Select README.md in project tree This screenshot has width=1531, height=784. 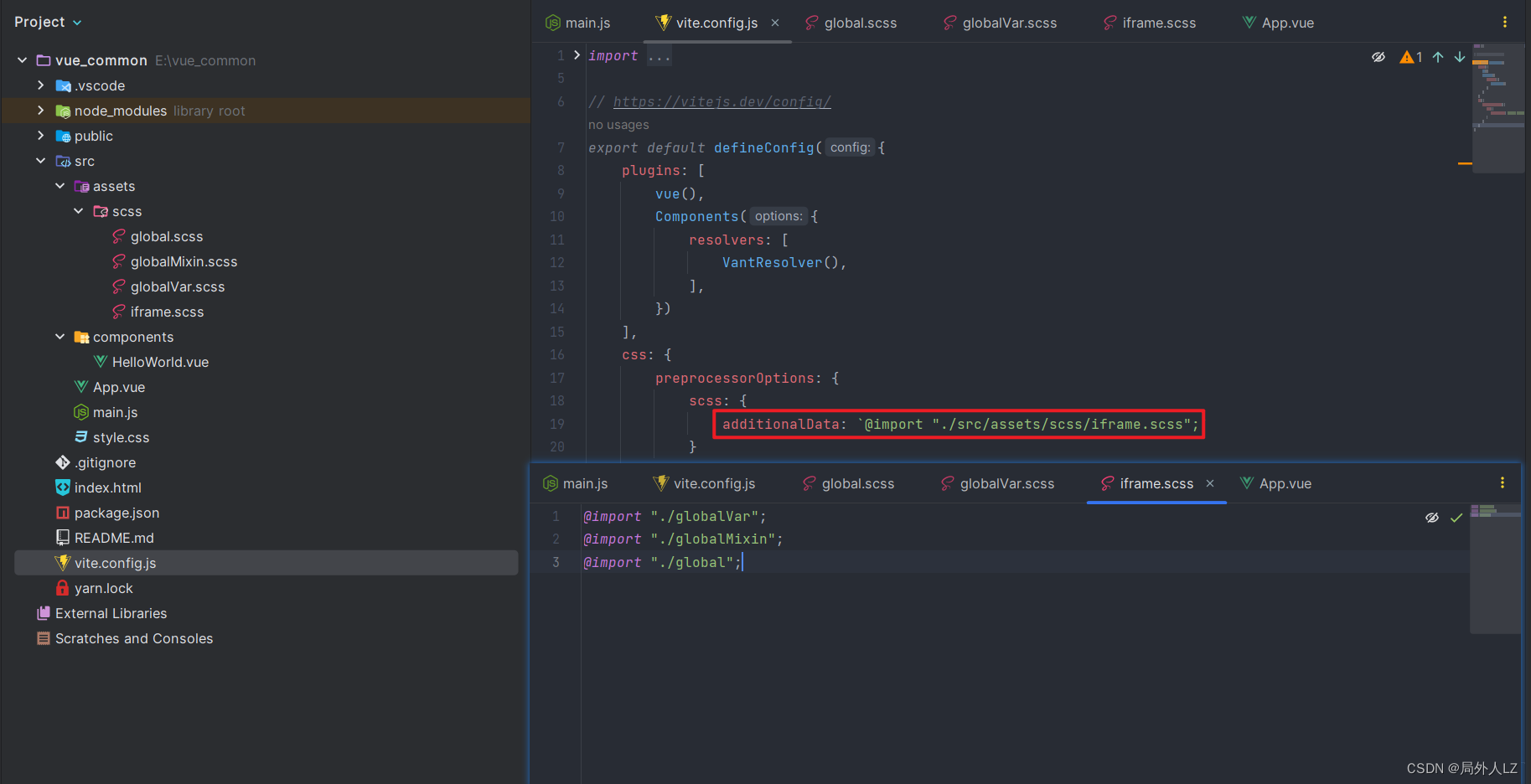114,538
